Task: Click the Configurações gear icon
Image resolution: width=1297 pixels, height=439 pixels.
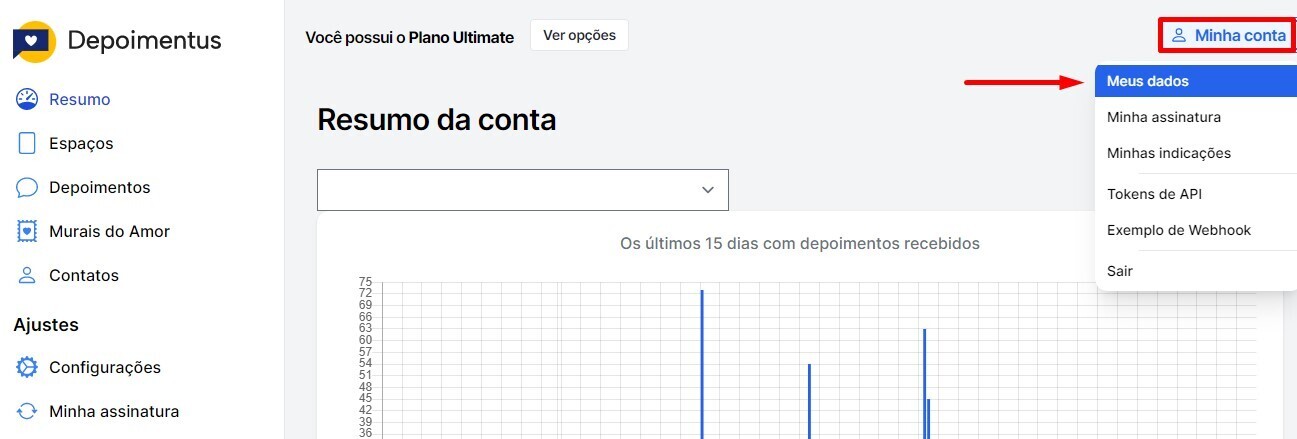Action: pyautogui.click(x=28, y=367)
